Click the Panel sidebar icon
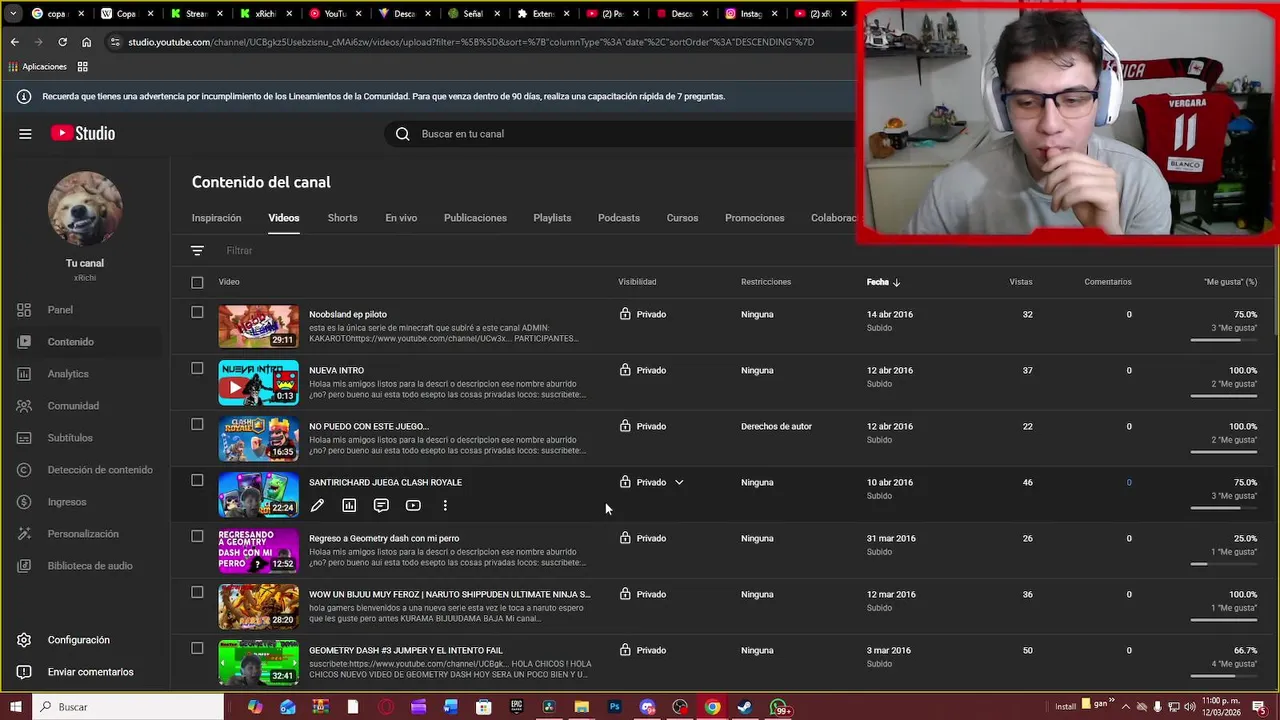1280x720 pixels. click(x=24, y=310)
